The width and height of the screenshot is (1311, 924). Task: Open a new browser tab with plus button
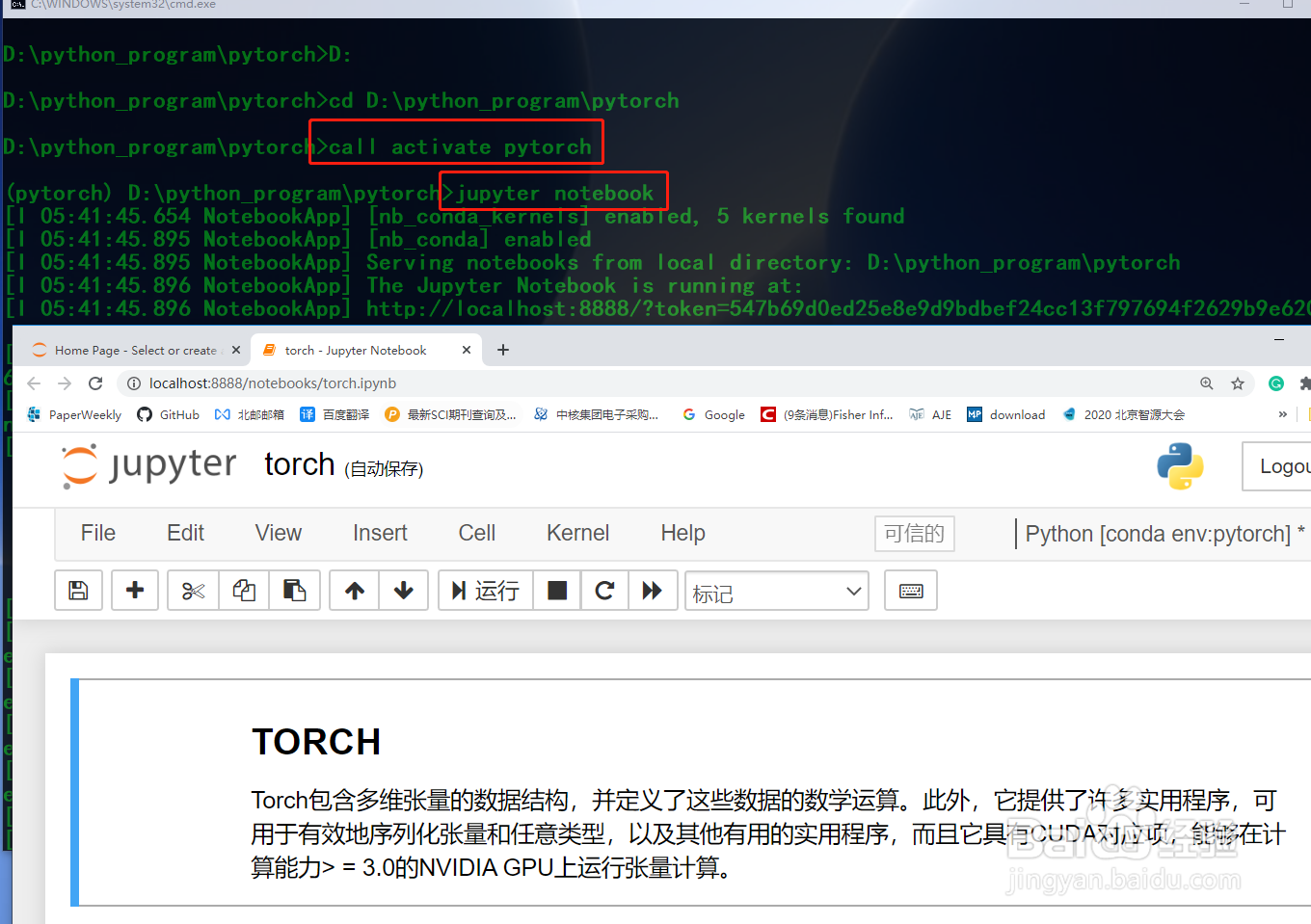click(503, 350)
